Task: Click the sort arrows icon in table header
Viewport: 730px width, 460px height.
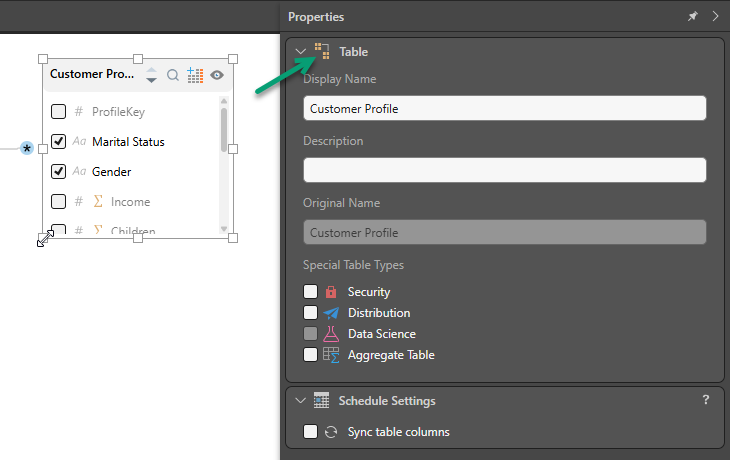Action: click(x=152, y=75)
